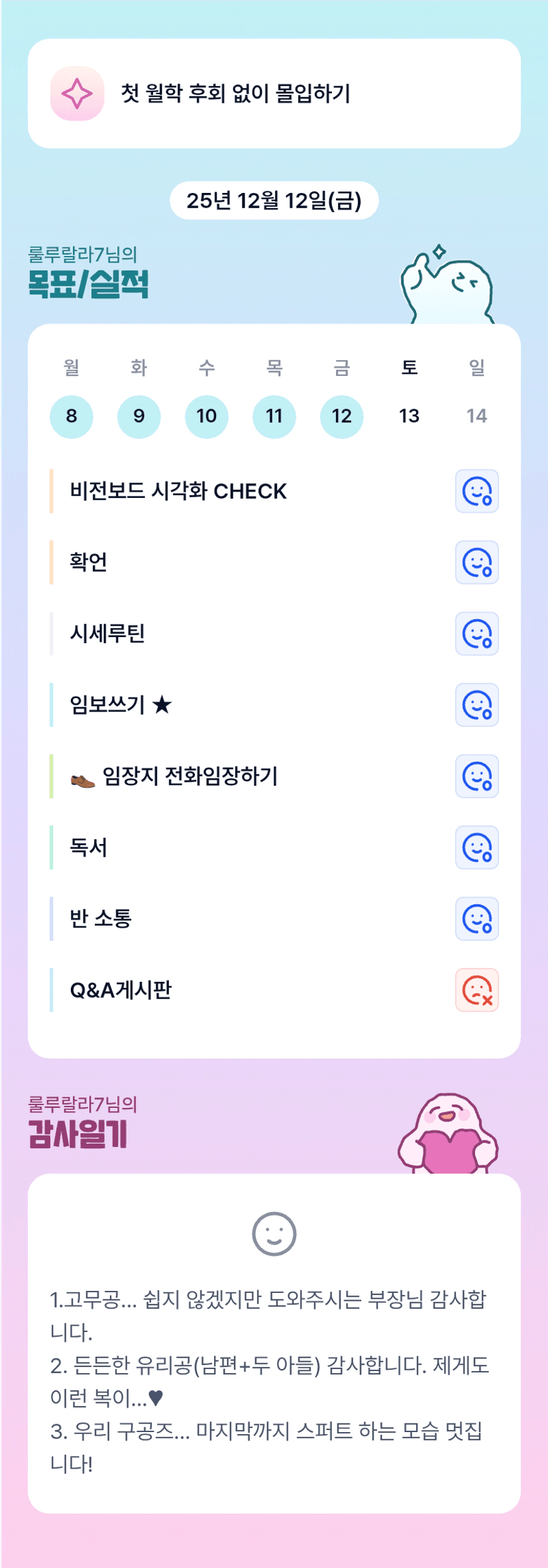
Task: Select Wednesday the 10th
Action: point(207,416)
